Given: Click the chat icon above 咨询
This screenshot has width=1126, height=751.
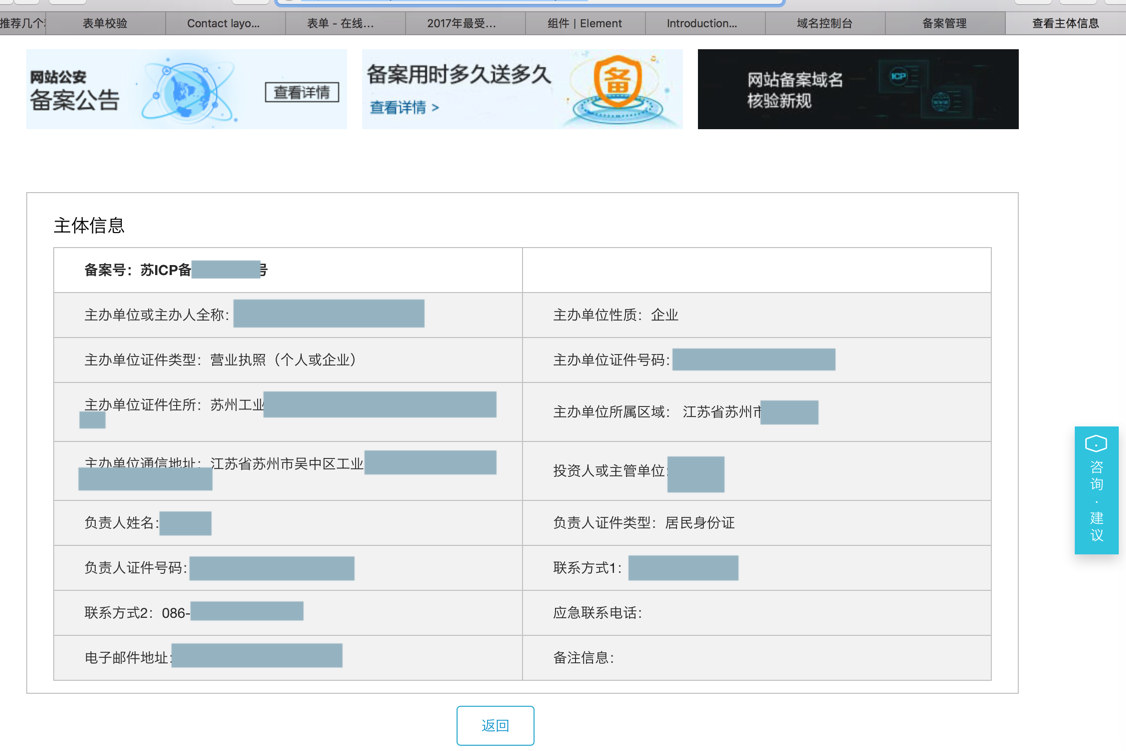Looking at the screenshot, I should (1097, 443).
